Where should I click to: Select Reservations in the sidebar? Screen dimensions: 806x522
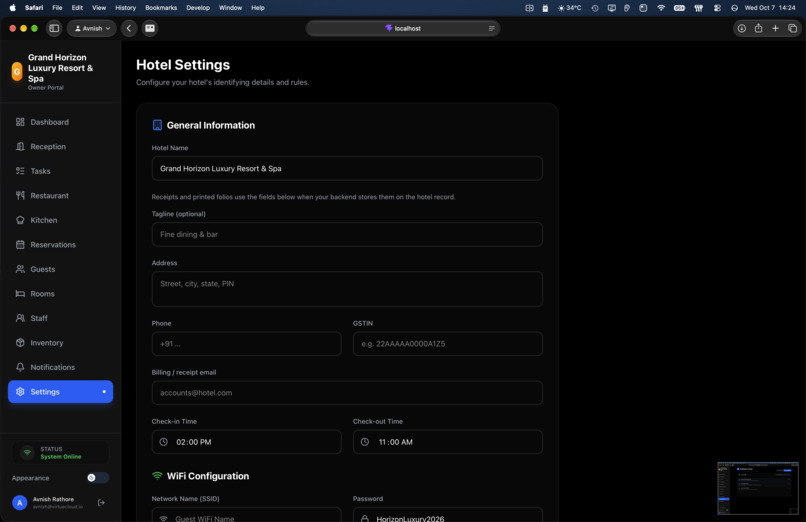pos(60,245)
